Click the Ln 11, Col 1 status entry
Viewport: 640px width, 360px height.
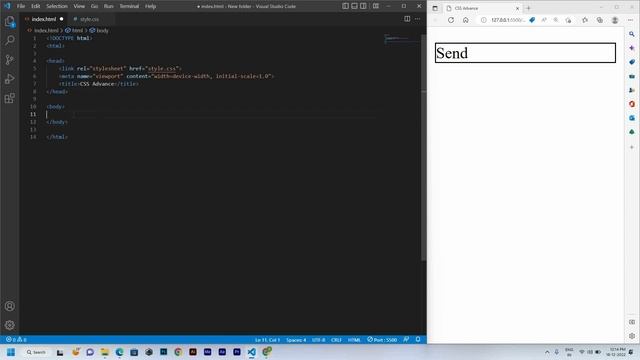tap(267, 340)
